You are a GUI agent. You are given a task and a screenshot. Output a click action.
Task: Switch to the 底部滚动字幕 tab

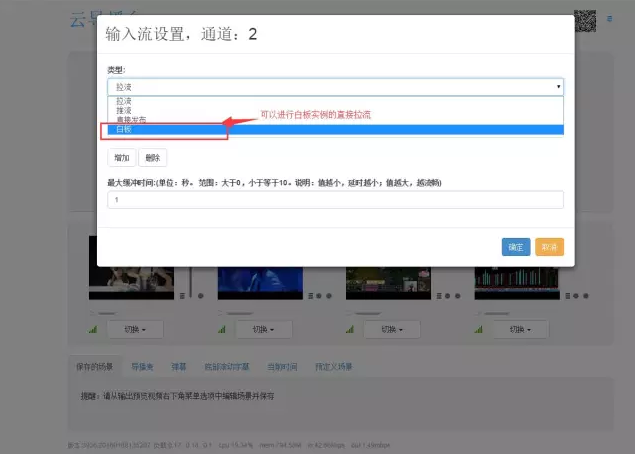227,367
